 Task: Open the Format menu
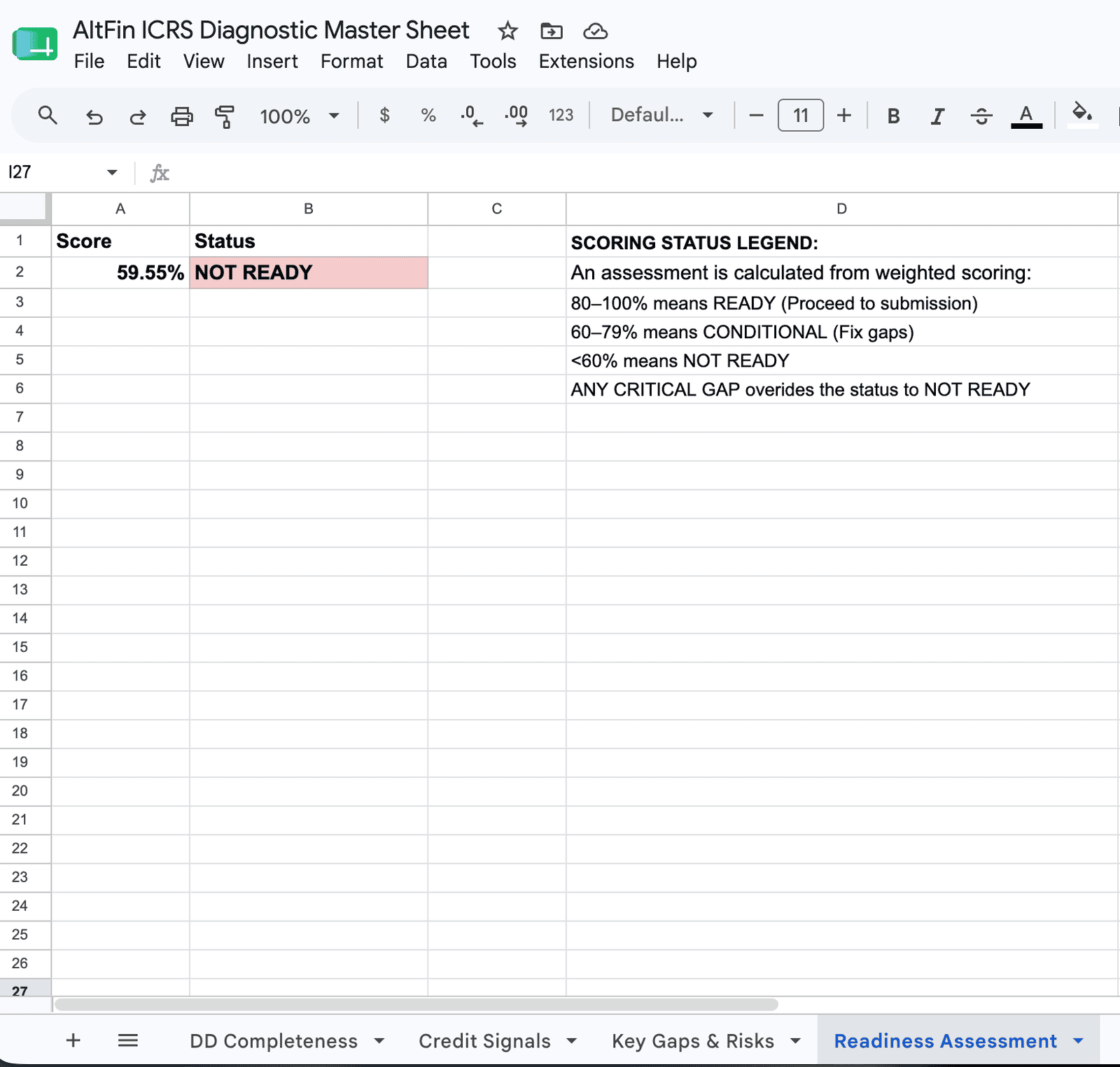tap(351, 62)
